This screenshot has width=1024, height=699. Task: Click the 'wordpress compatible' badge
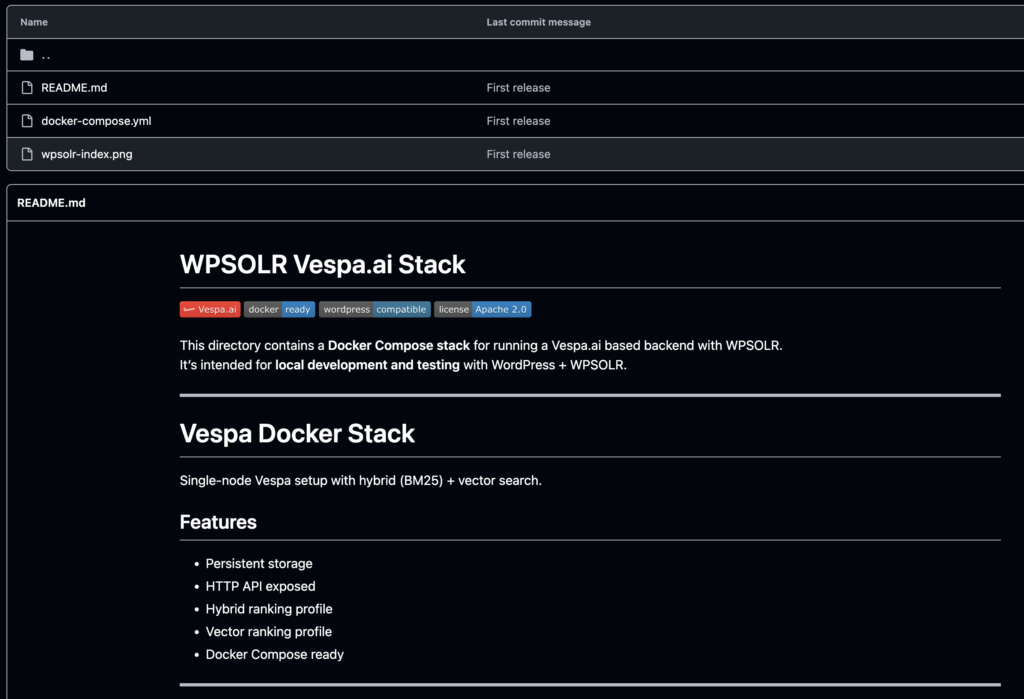coord(375,310)
